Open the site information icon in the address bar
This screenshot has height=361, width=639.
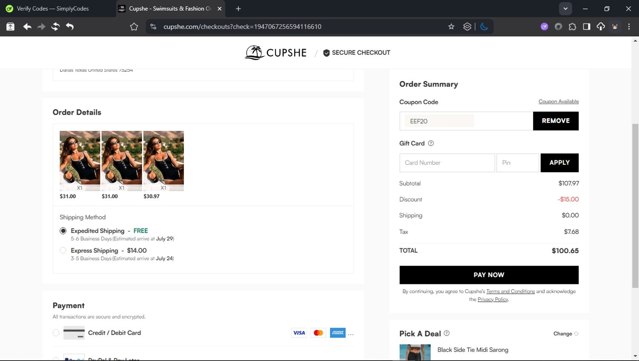153,26
